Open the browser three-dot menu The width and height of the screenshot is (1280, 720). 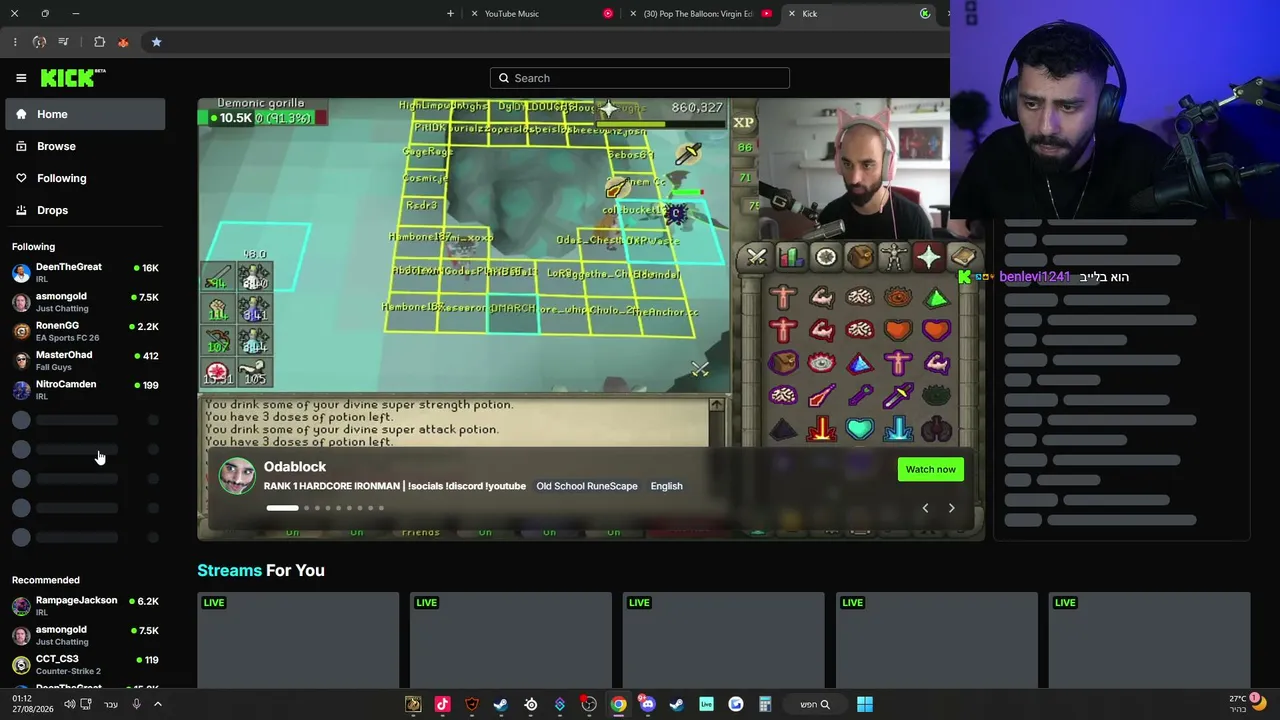coord(15,42)
